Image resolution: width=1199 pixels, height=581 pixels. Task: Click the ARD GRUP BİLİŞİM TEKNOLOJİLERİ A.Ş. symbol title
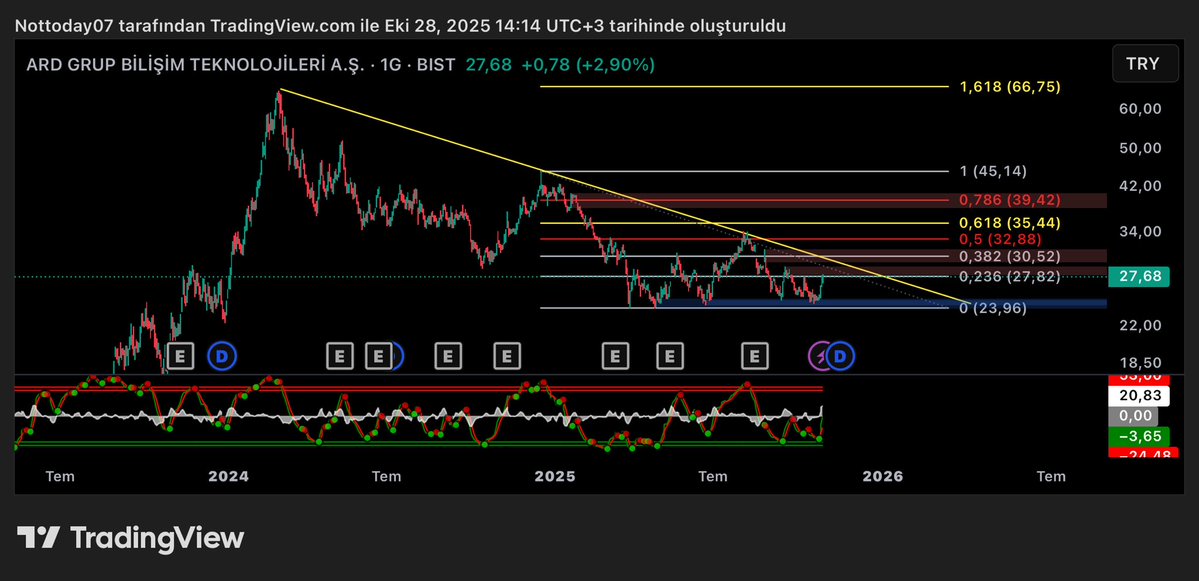[x=195, y=65]
